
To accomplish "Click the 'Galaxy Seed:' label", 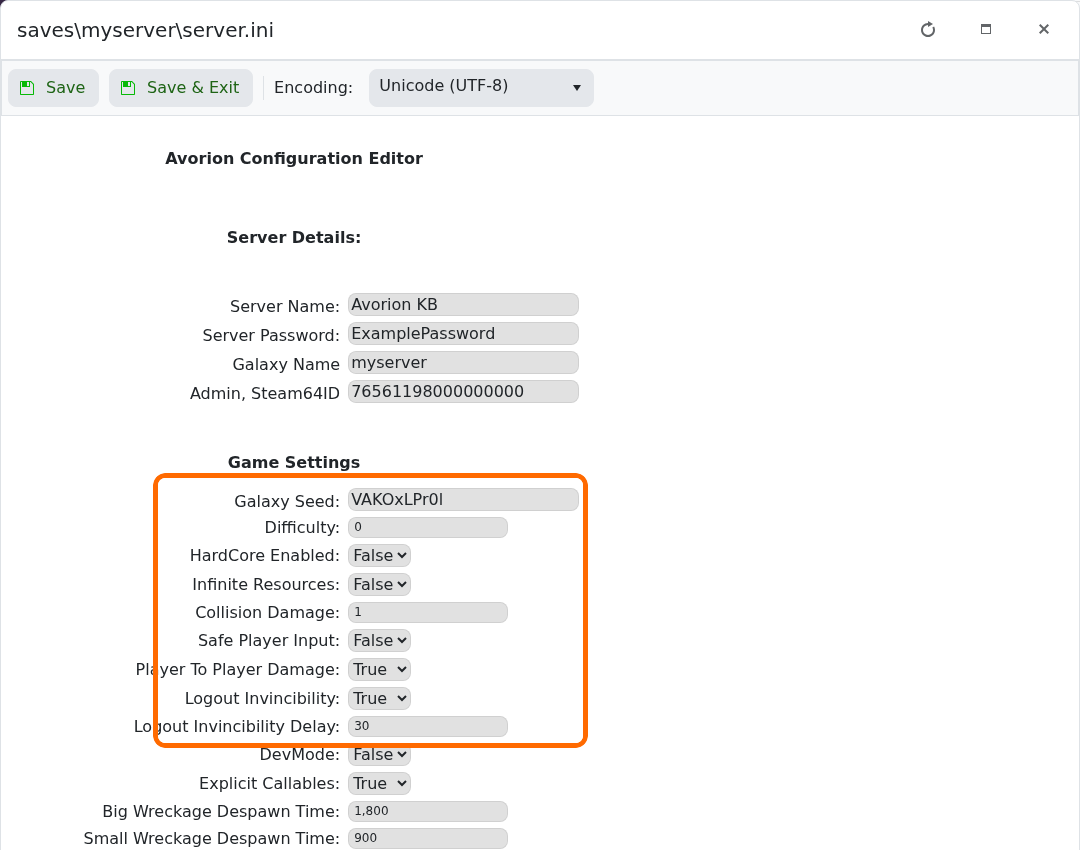I will (x=287, y=501).
